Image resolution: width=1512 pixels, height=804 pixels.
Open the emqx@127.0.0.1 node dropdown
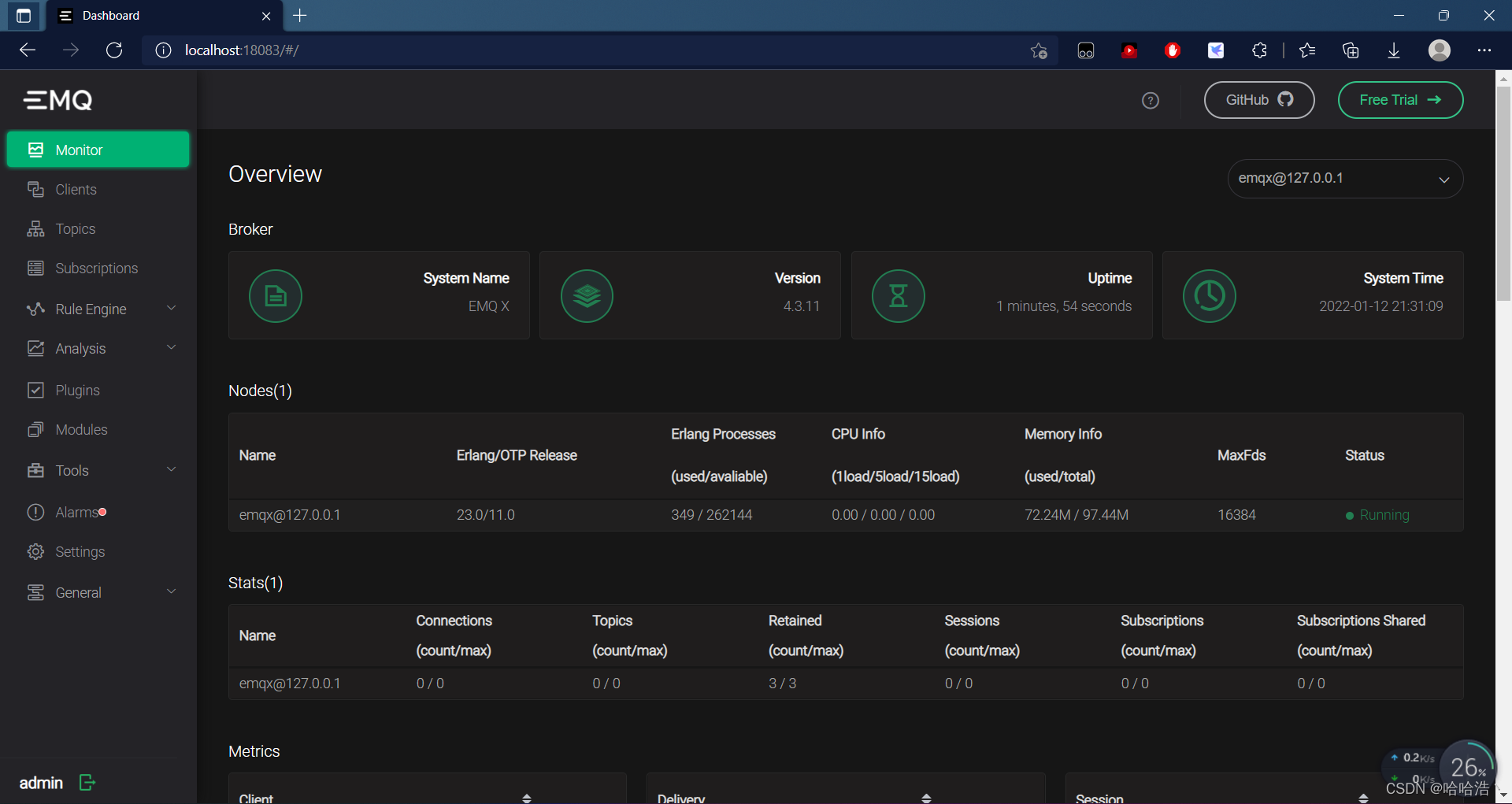(1345, 179)
